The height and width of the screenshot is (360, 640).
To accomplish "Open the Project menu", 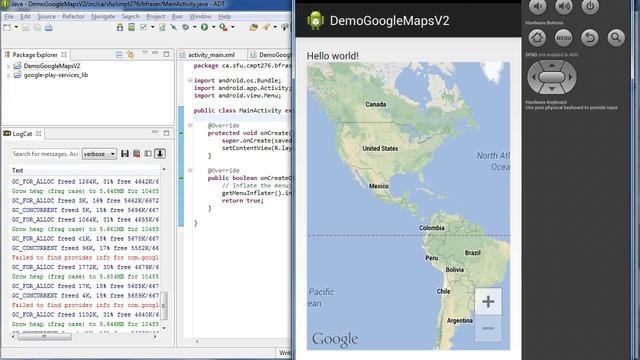I will pos(156,16).
